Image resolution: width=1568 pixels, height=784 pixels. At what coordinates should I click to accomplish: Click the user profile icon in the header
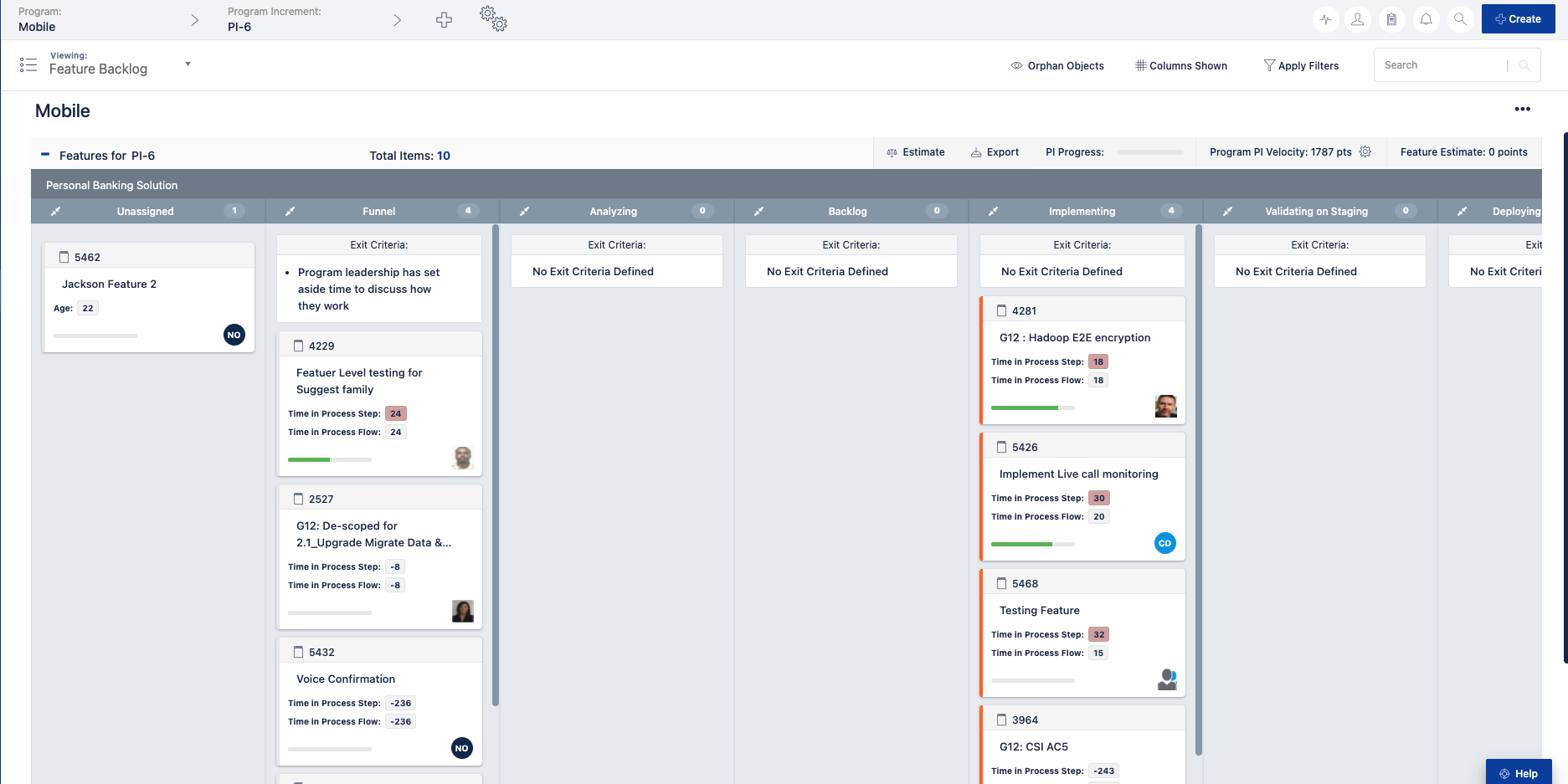pos(1358,18)
